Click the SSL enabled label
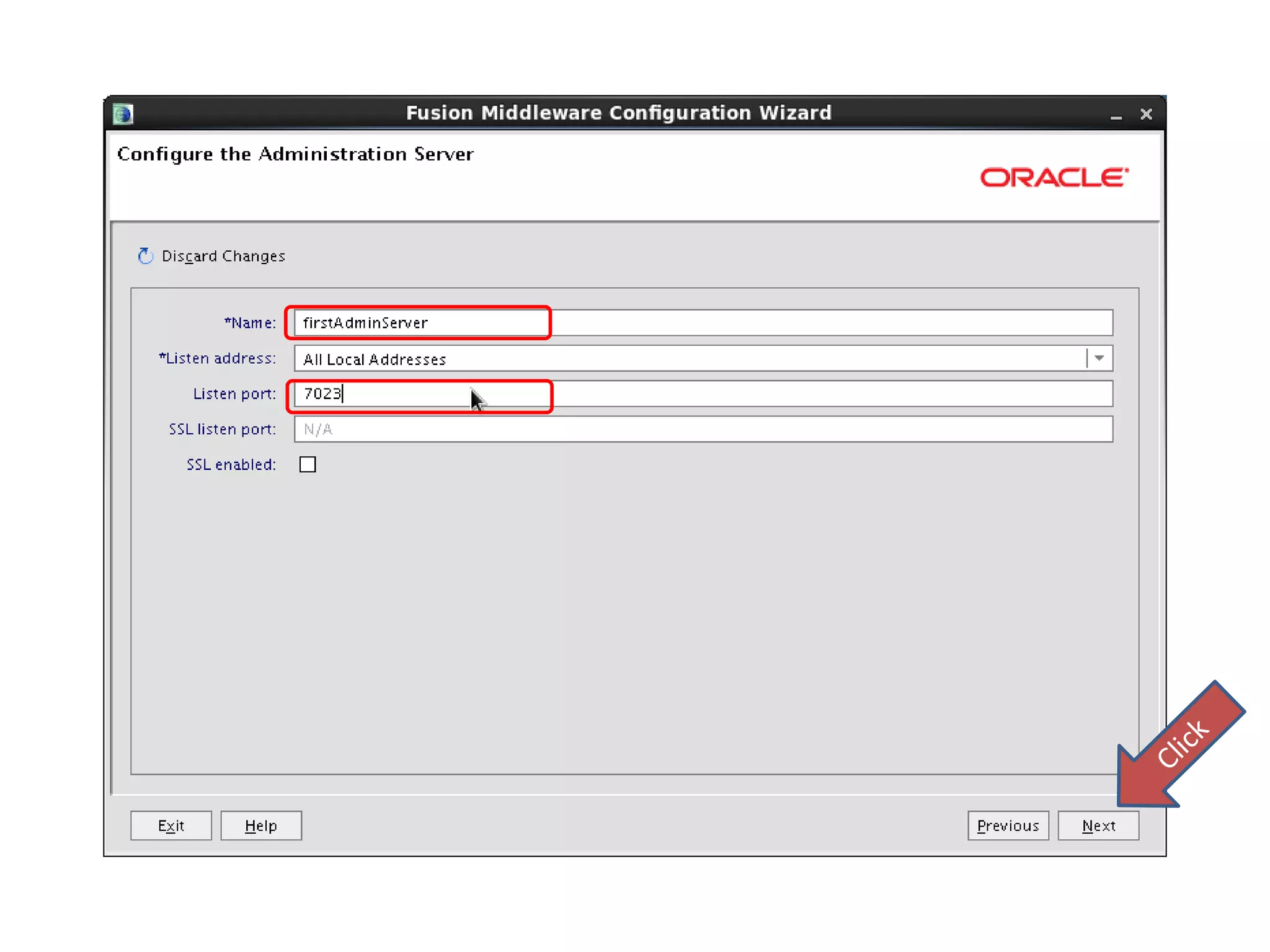Viewport: 1270px width, 952px height. coord(231,465)
